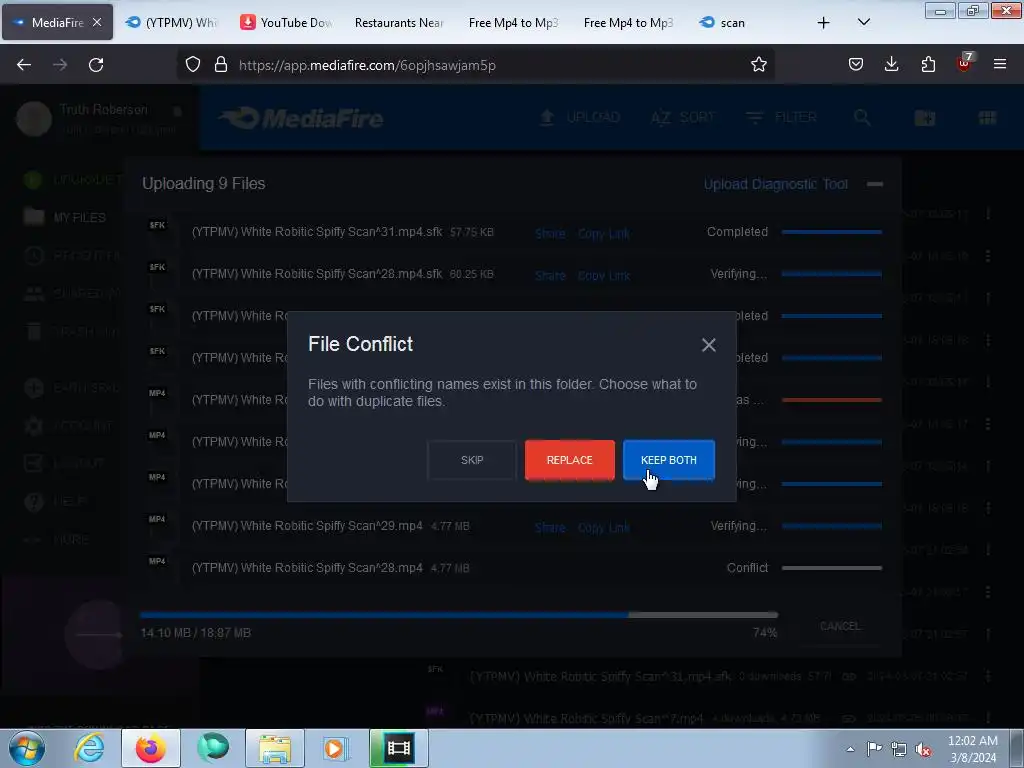Click the MY FILES sidebar item
This screenshot has height=768, width=1024.
coord(65,217)
